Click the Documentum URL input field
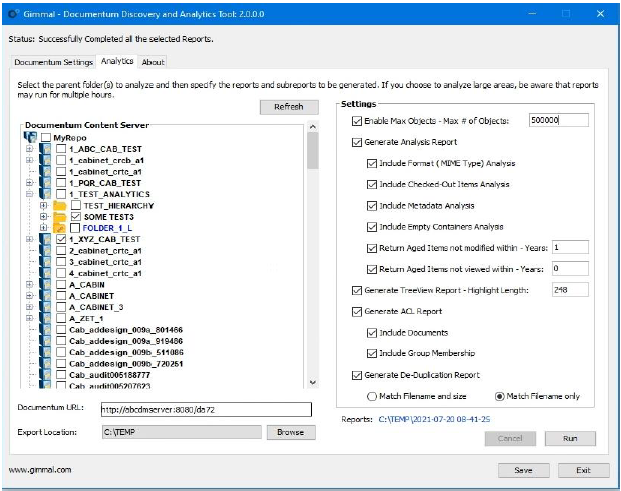Screen dimensions: 621x491 204,409
